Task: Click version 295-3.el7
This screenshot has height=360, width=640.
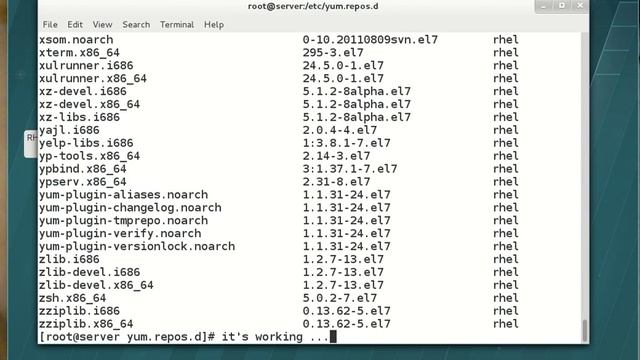Action: tap(333, 53)
